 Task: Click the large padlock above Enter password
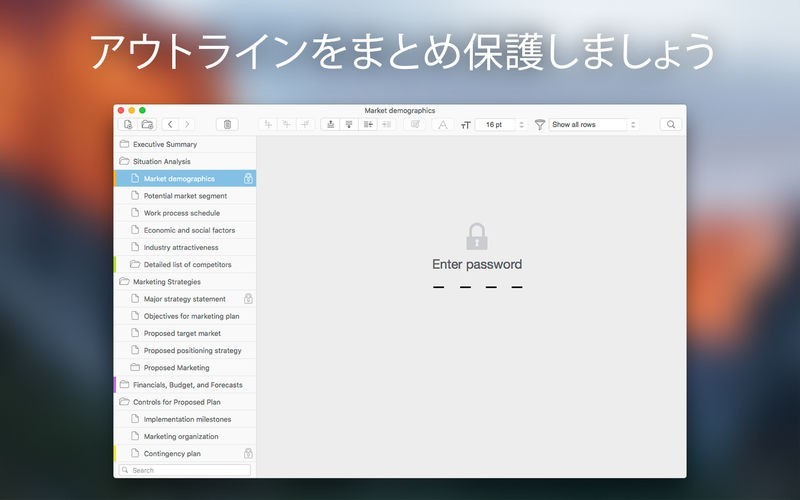coord(477,237)
